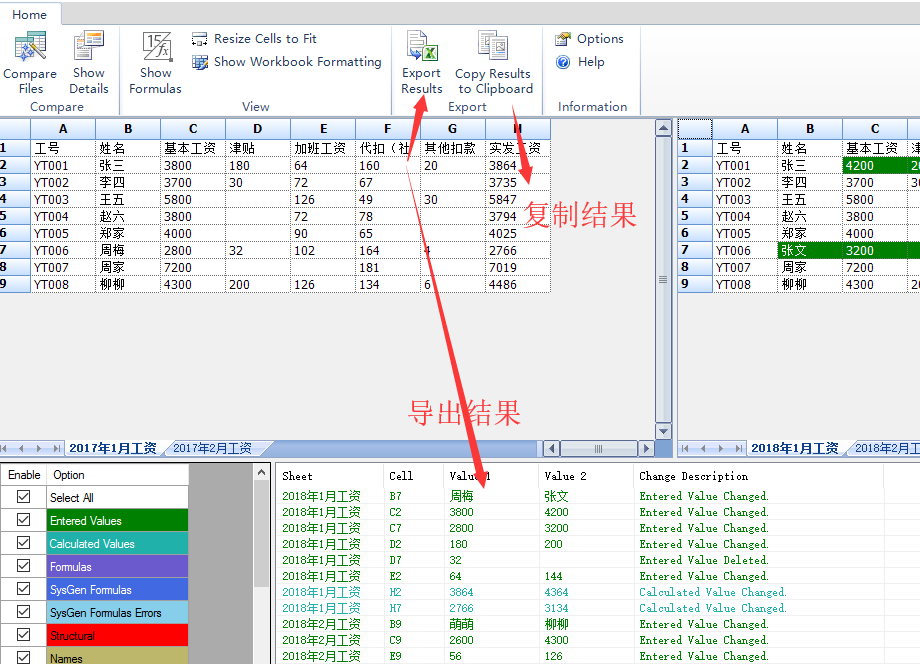Click cell YT003 in left sheet
This screenshot has width=920, height=664.
63,199
